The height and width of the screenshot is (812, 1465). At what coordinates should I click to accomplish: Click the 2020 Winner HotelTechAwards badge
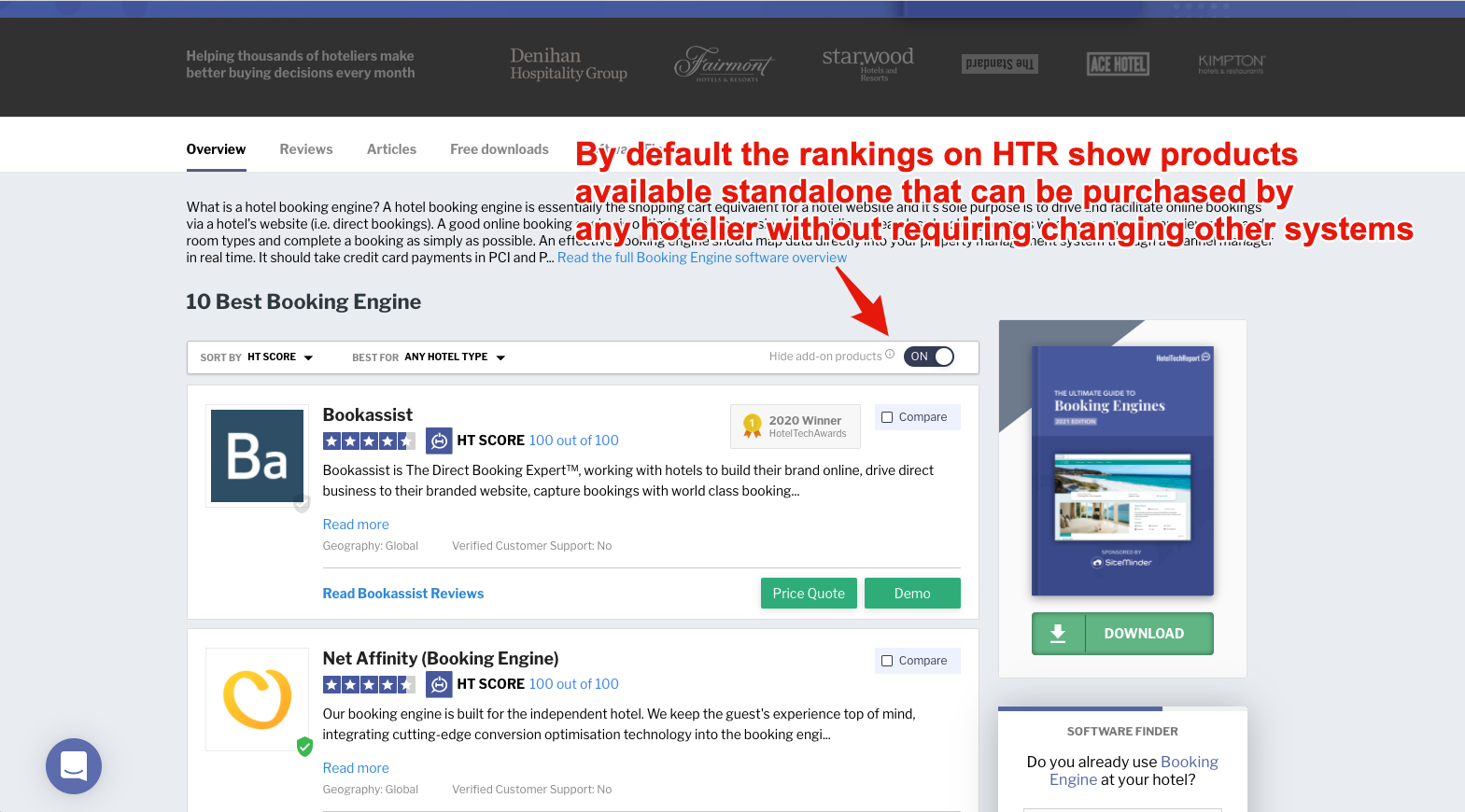[796, 427]
